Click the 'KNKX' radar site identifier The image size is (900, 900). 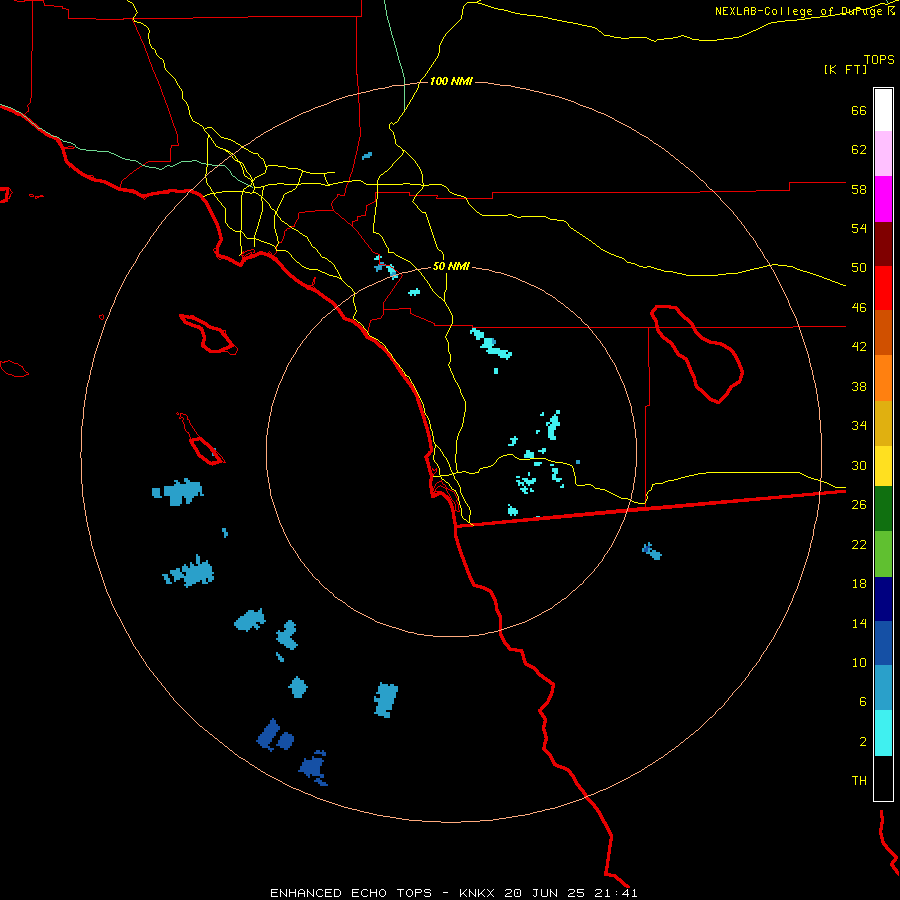point(478,893)
